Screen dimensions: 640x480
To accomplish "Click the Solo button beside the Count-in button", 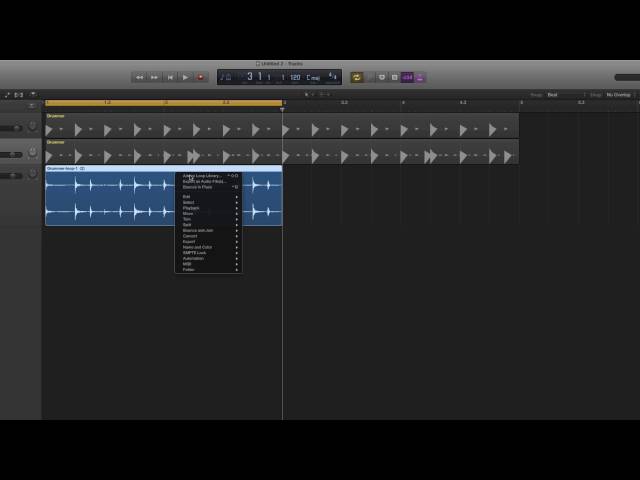I will (394, 77).
